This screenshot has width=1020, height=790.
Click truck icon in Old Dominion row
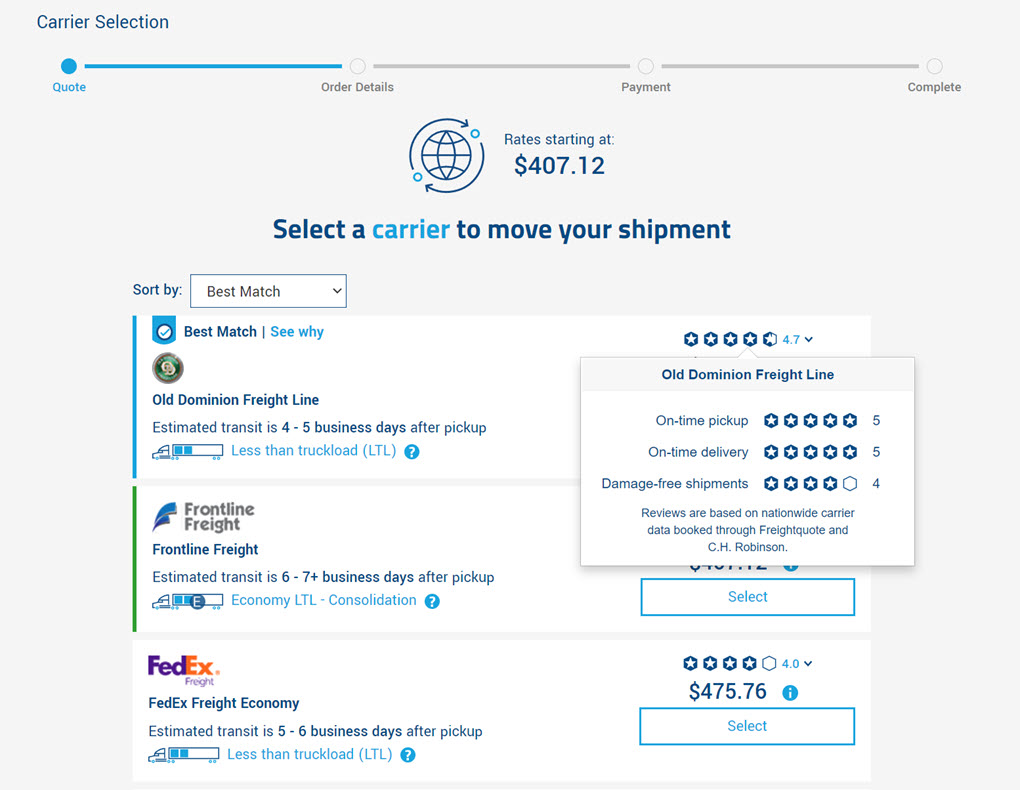pos(187,451)
